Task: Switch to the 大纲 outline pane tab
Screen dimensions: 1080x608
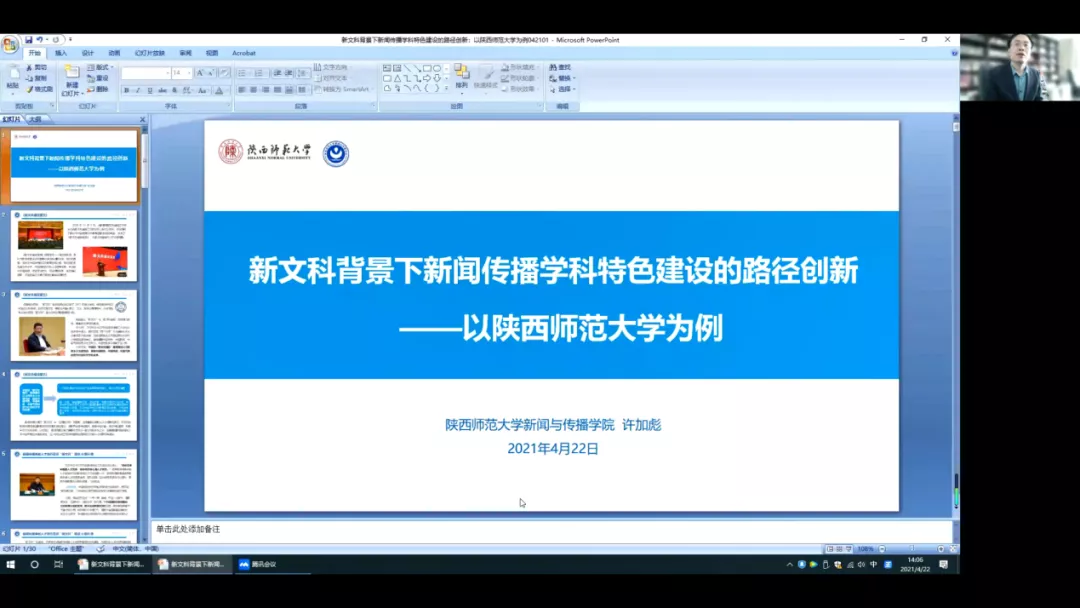Action: coord(35,119)
